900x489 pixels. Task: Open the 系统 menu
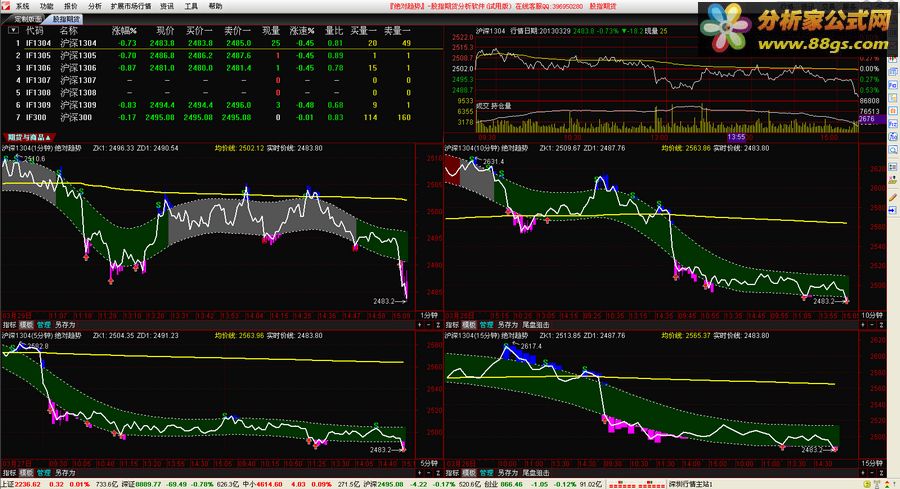point(22,6)
